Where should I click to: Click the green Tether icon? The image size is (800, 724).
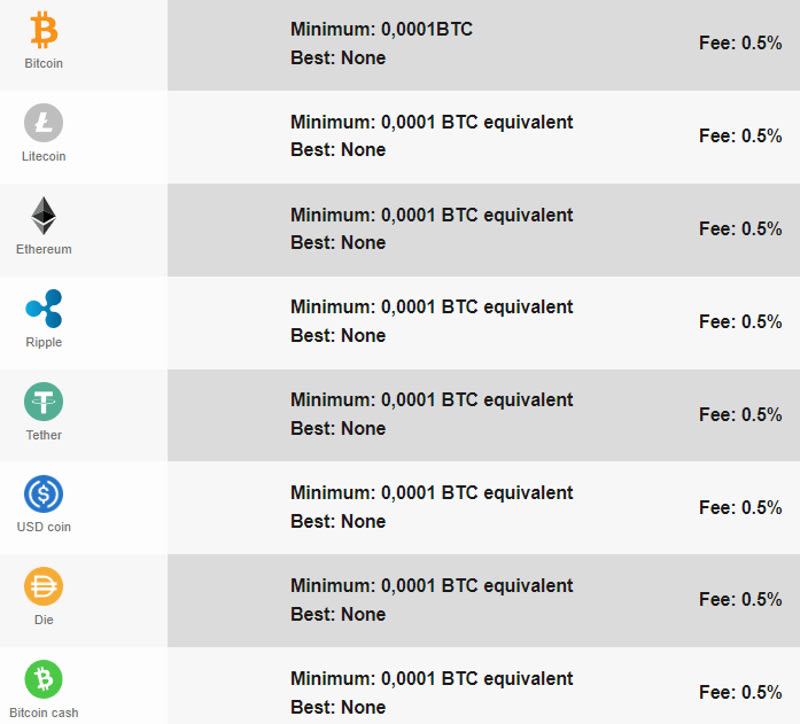click(x=44, y=402)
